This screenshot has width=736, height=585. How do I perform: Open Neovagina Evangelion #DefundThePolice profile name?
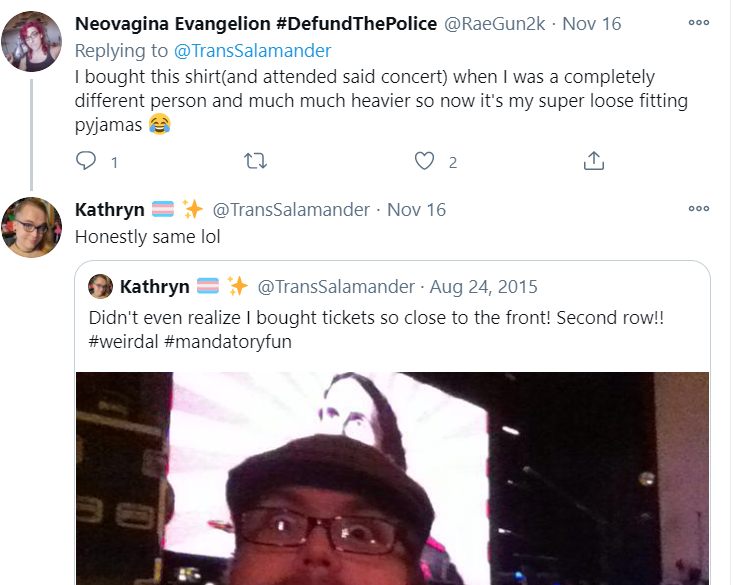[x=256, y=23]
